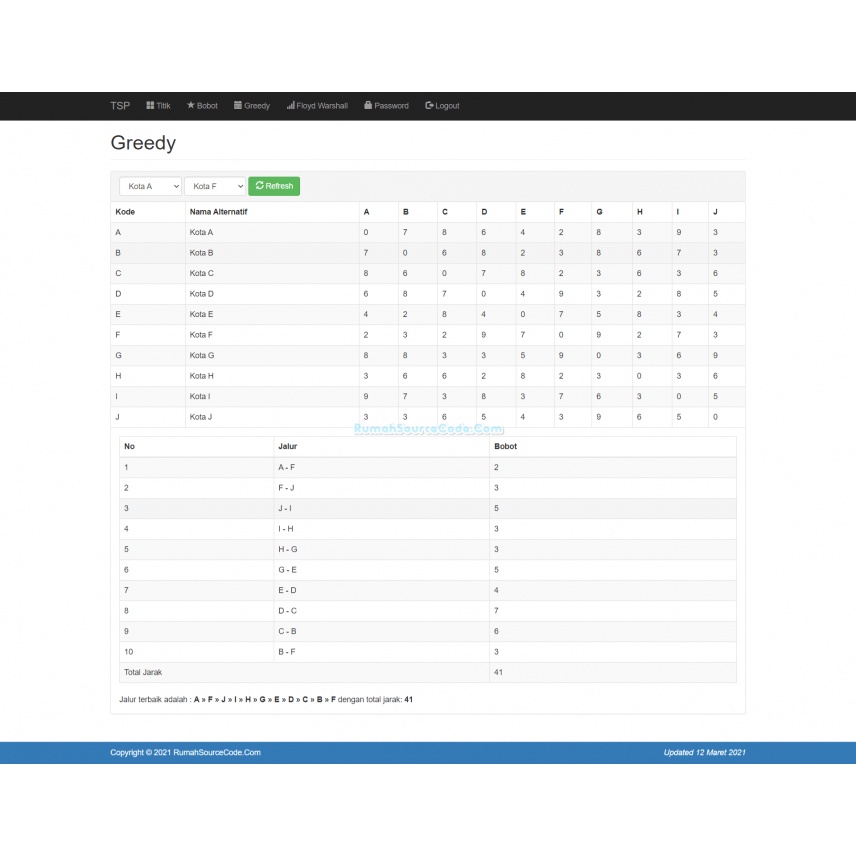Click the Jalur terbaik adalah summary text

click(x=266, y=699)
